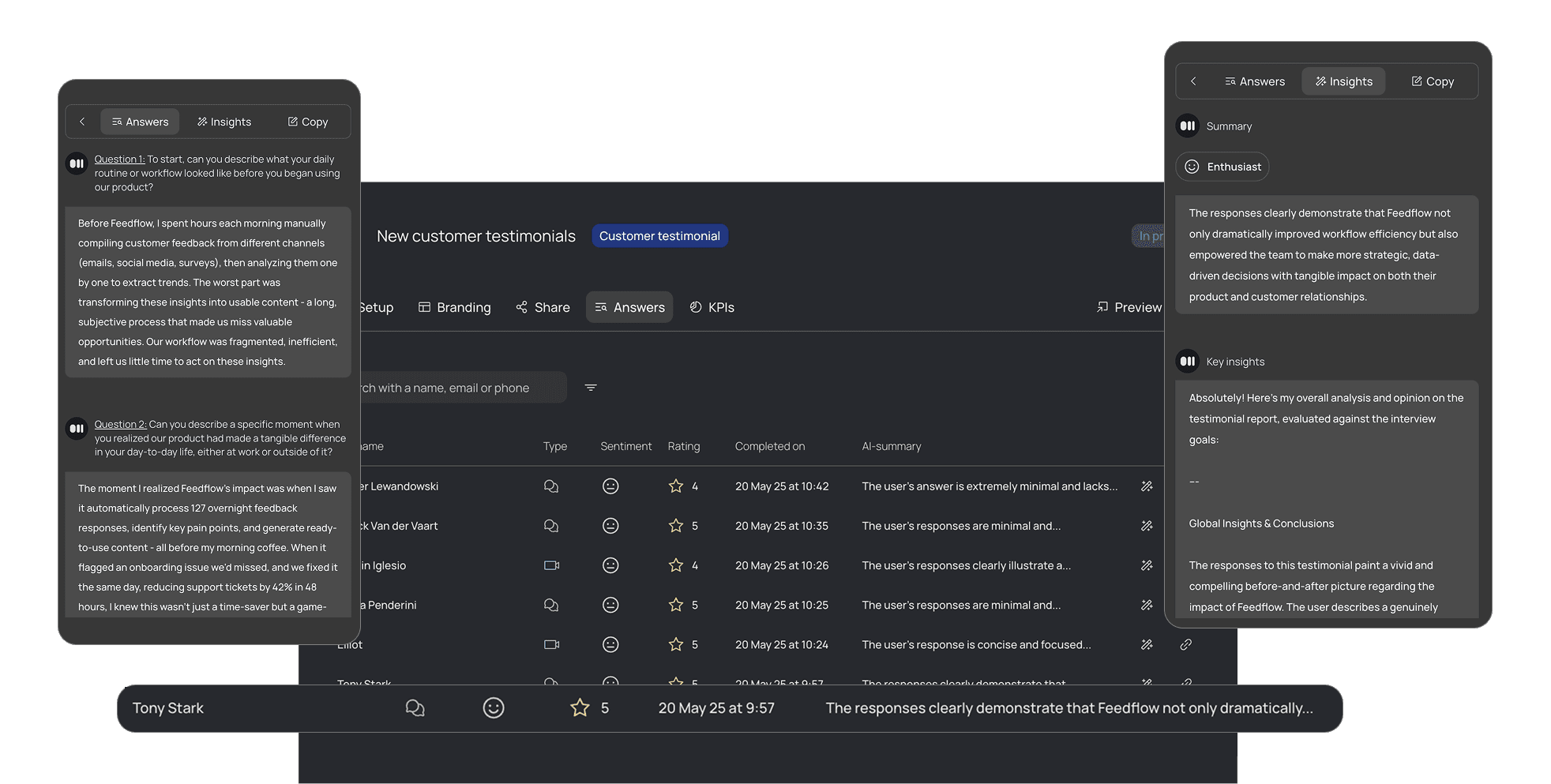Click the Summary heading in right panel

(1229, 126)
